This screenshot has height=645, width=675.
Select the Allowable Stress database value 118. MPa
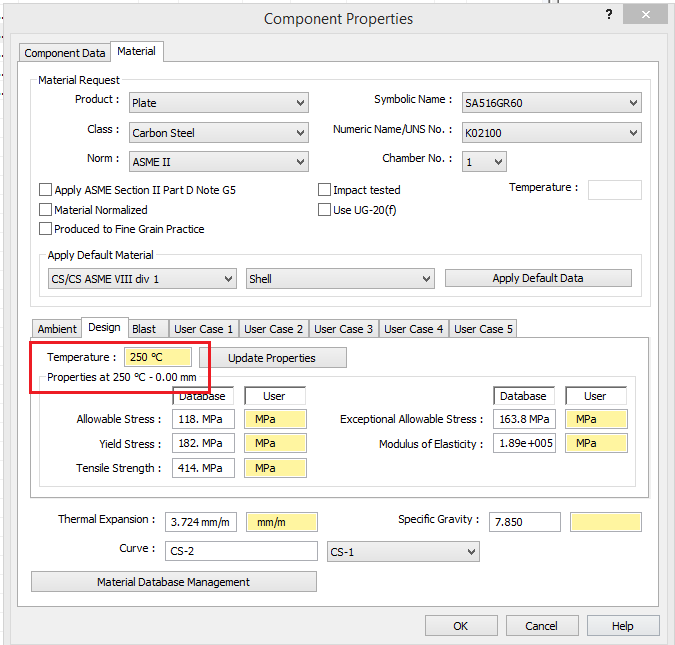tap(203, 419)
